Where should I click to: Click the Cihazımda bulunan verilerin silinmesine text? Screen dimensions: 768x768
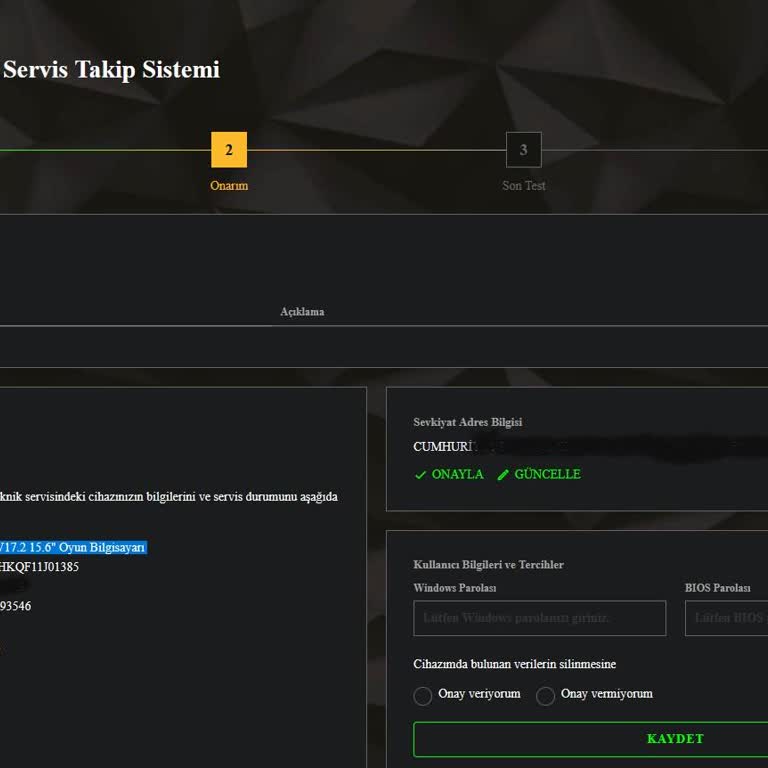point(514,664)
